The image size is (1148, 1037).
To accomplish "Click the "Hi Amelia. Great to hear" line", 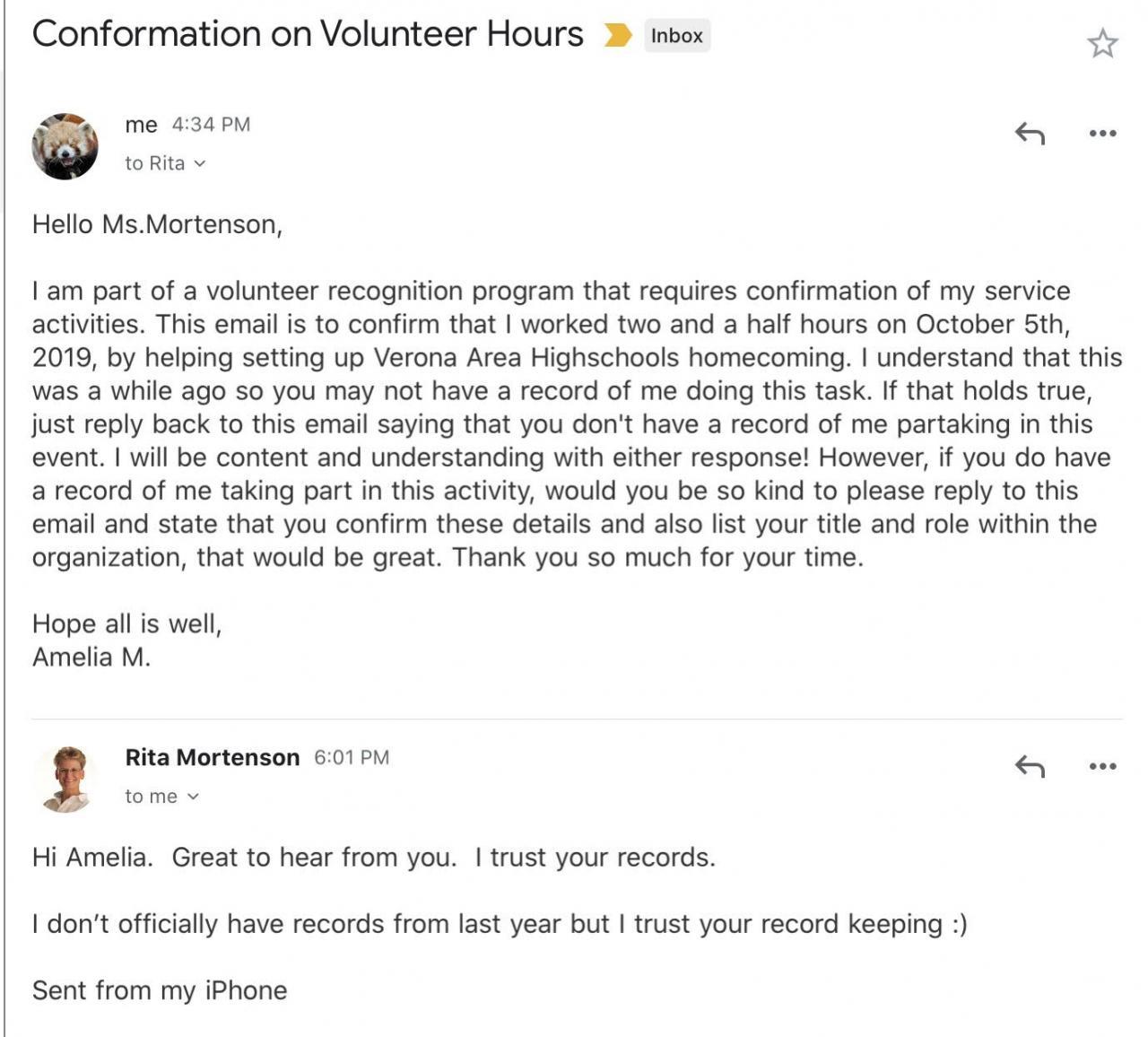I will [x=373, y=858].
